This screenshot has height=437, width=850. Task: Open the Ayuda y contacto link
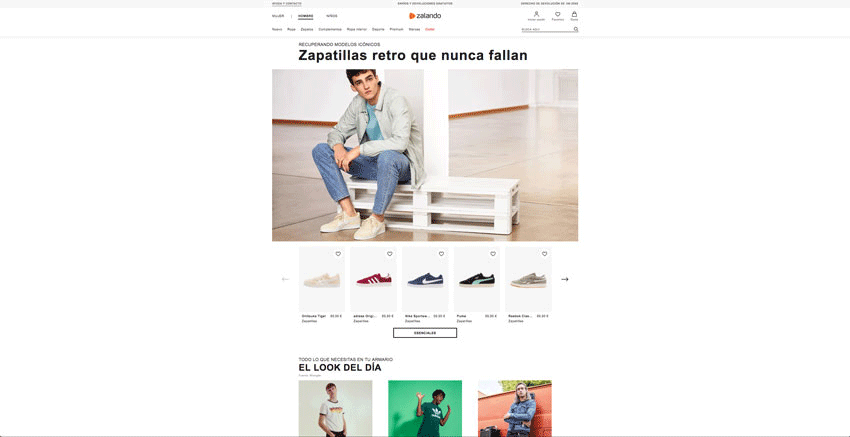click(287, 3)
